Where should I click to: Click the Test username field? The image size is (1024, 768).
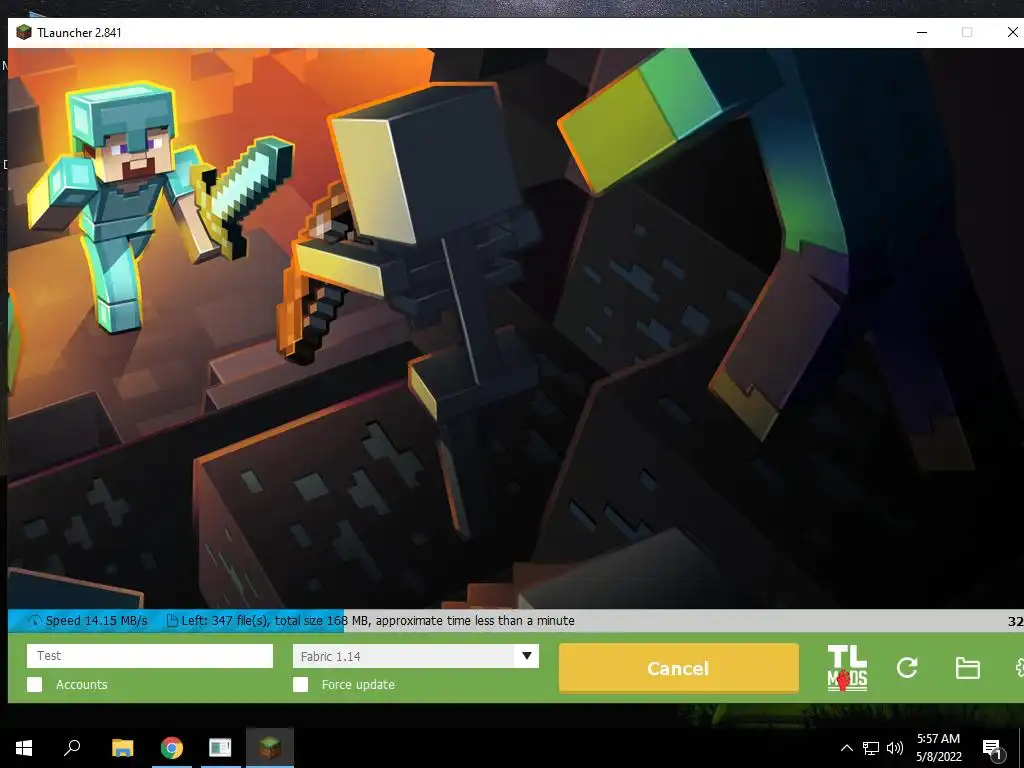[x=150, y=656]
